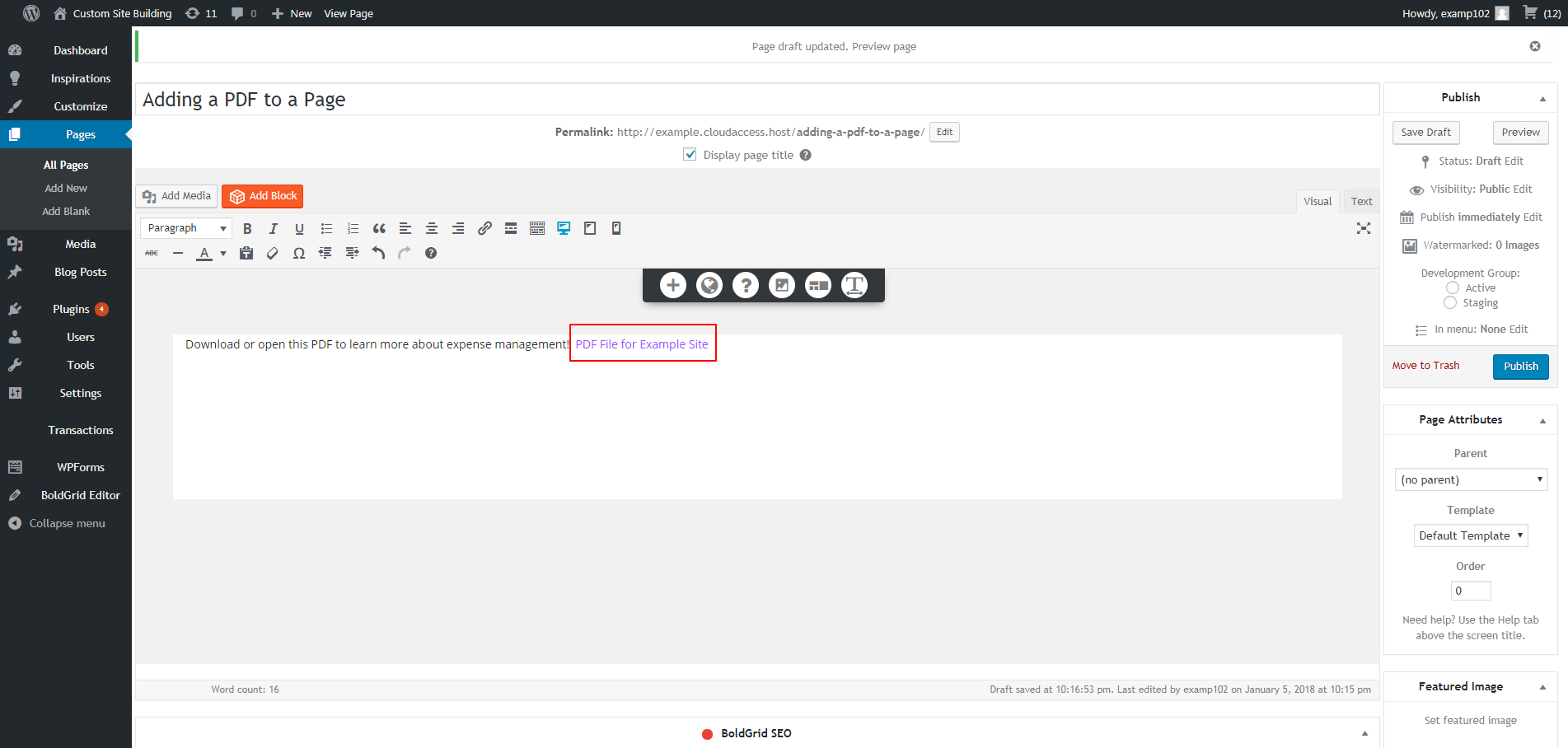Click the page title input field
1568x748 pixels.
click(x=757, y=99)
